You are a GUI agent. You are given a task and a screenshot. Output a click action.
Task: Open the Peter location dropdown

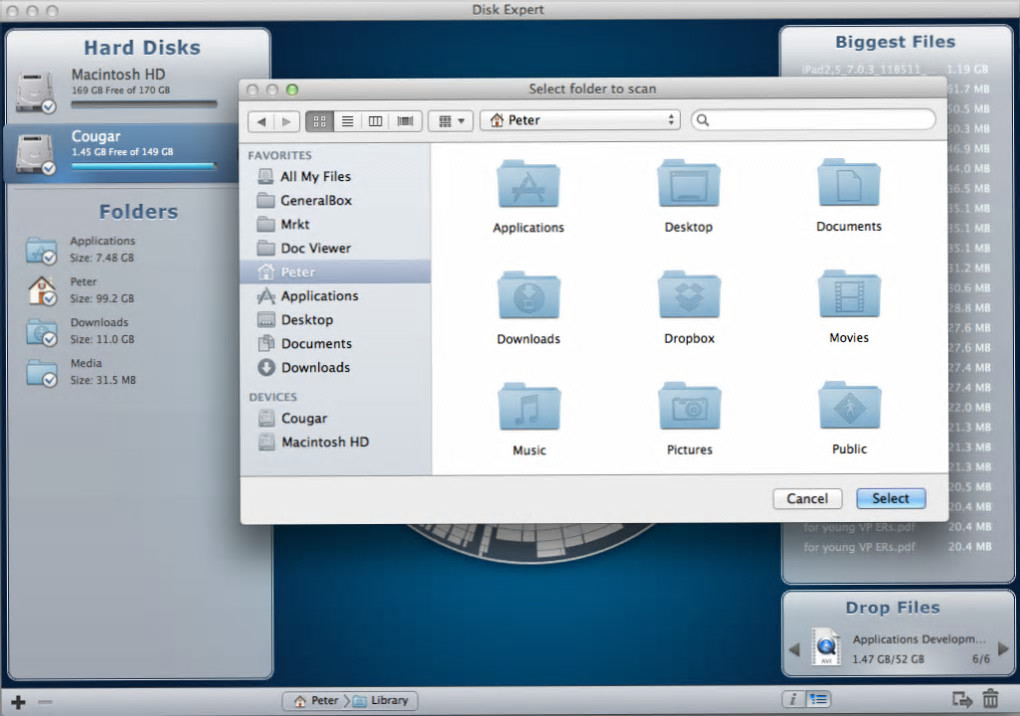(580, 120)
